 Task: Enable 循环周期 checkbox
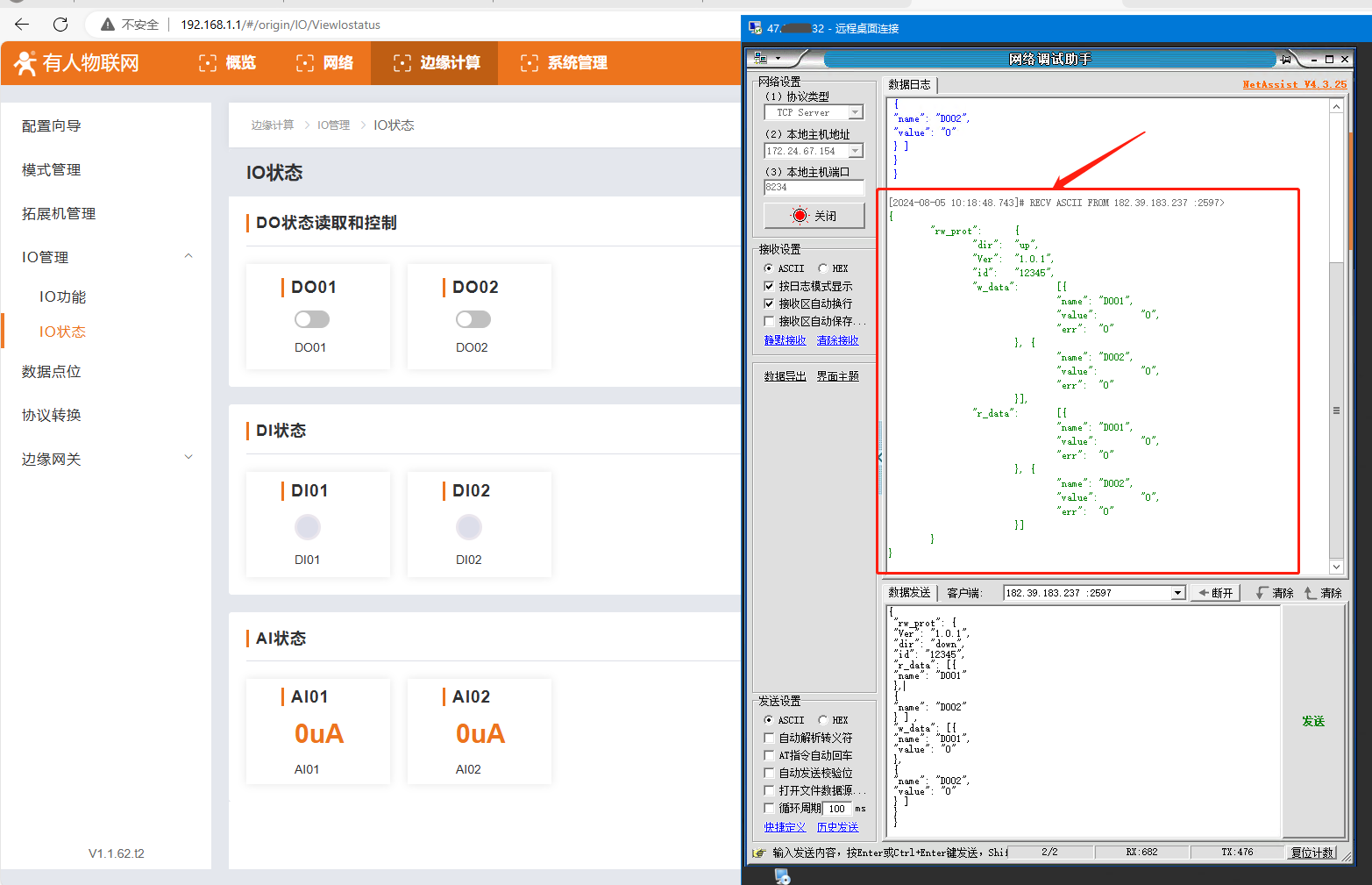(769, 808)
